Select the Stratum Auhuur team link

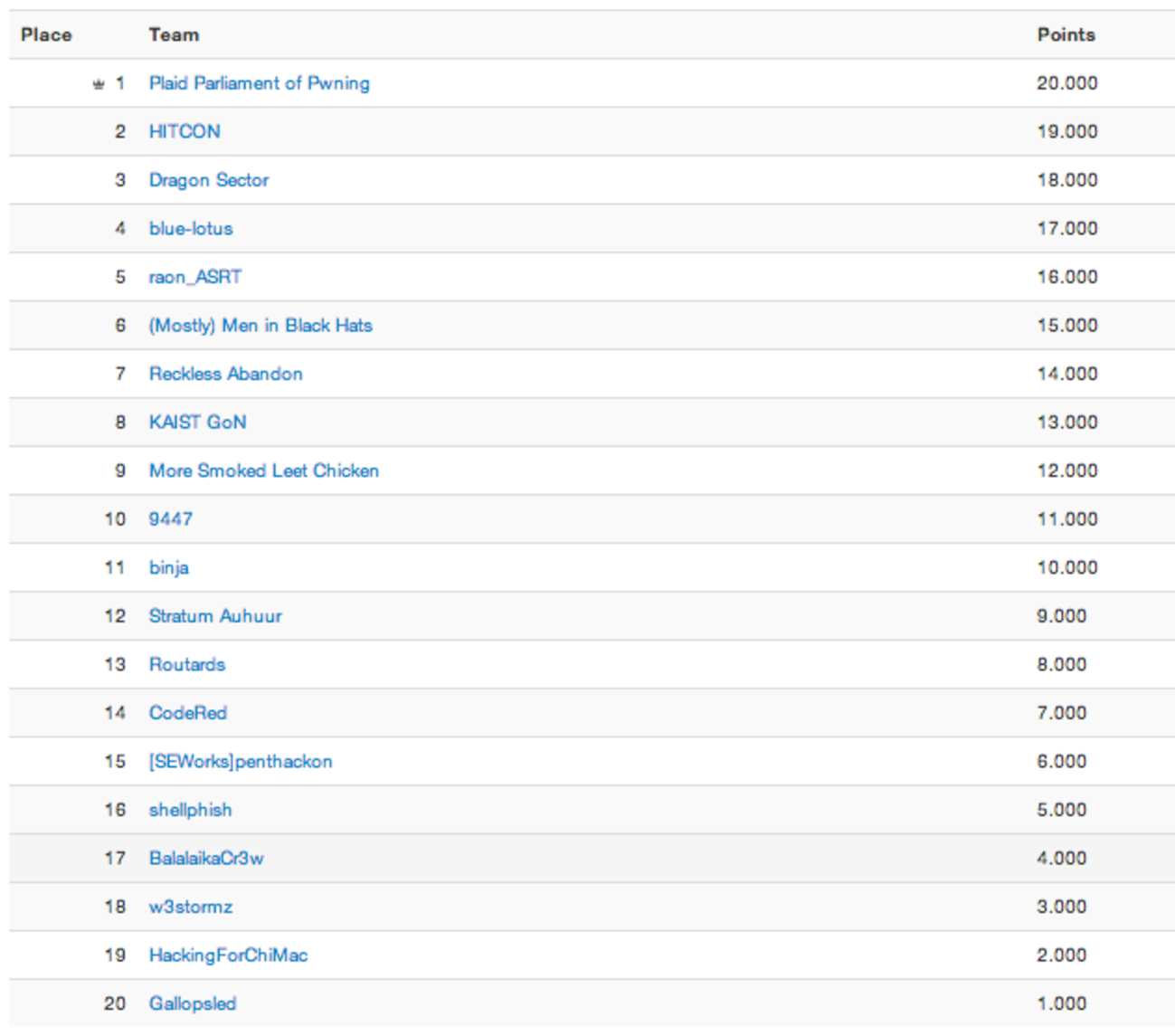pyautogui.click(x=215, y=616)
